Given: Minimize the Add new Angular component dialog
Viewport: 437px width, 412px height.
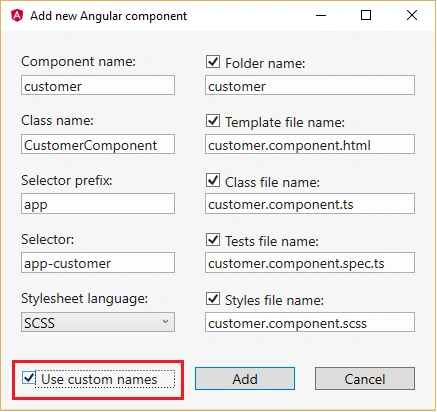Looking at the screenshot, I should click(321, 15).
